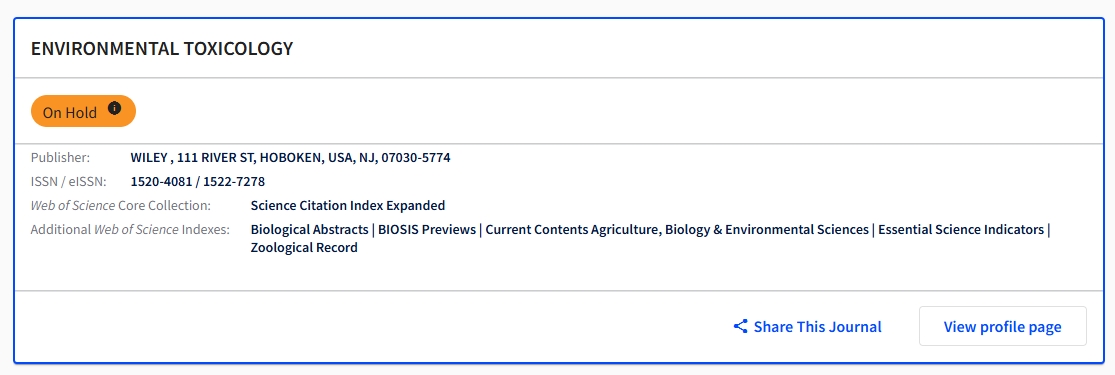Screen dimensions: 1115x375
Task: Click the Publisher field label
Action: pos(60,157)
